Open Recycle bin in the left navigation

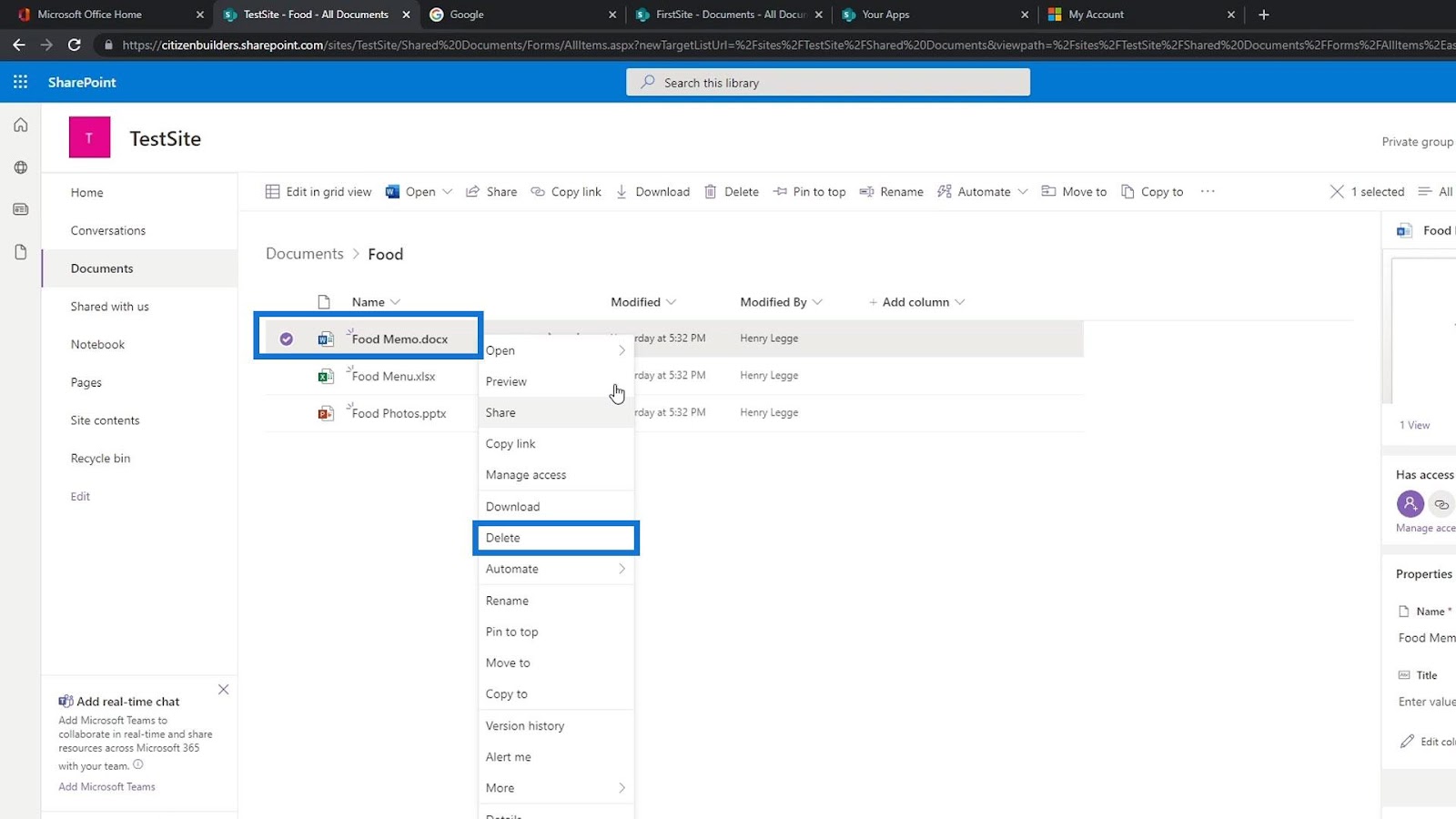coord(100,459)
